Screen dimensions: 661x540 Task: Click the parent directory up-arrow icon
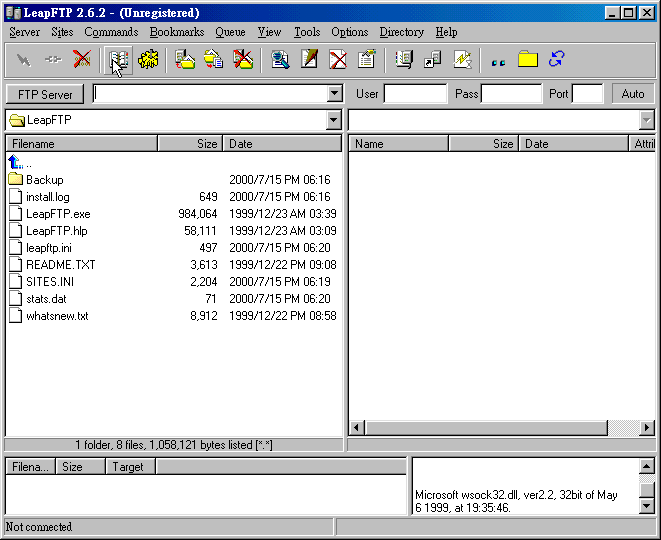[15, 162]
